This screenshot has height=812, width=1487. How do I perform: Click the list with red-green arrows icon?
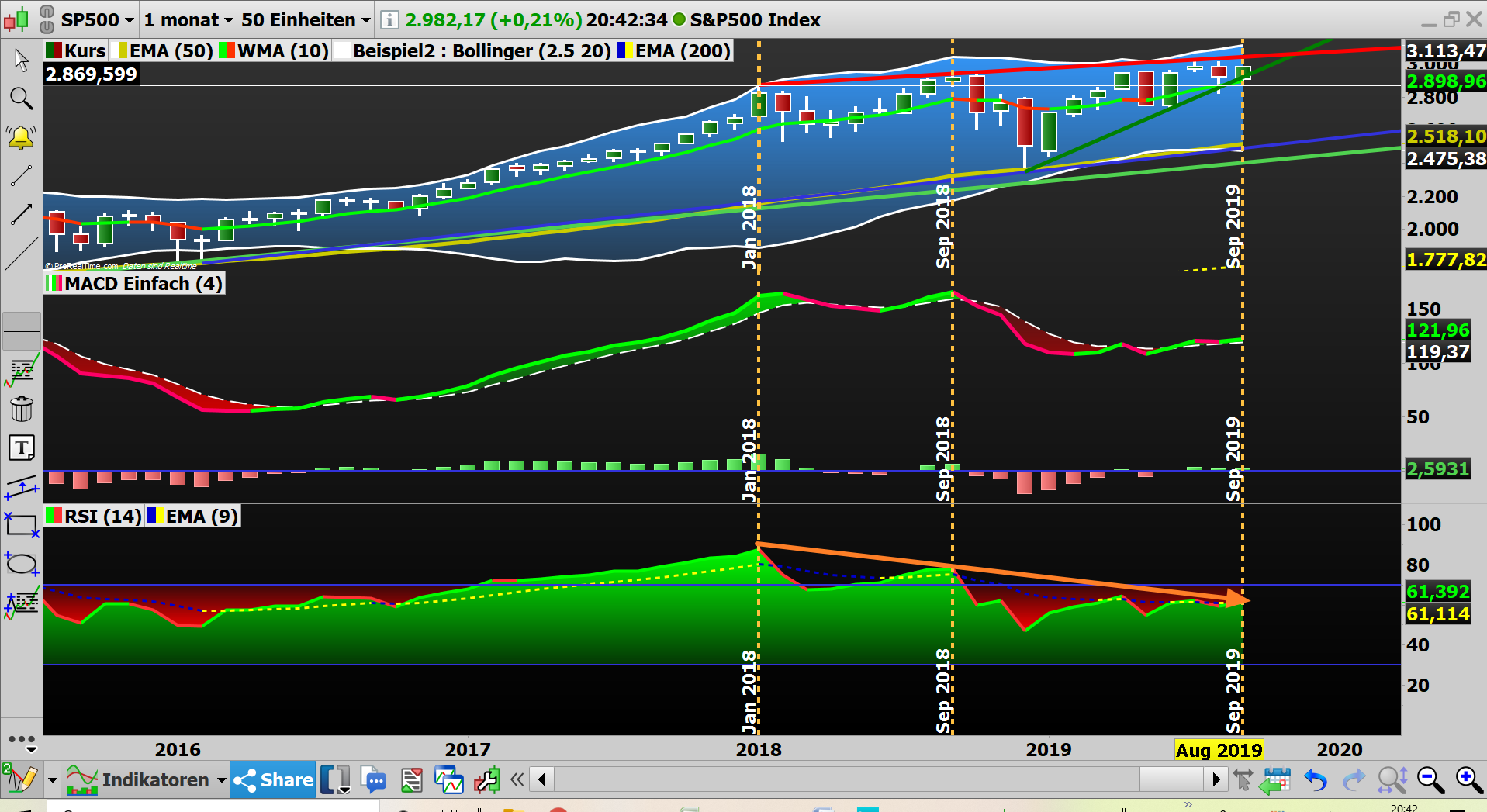[412, 779]
